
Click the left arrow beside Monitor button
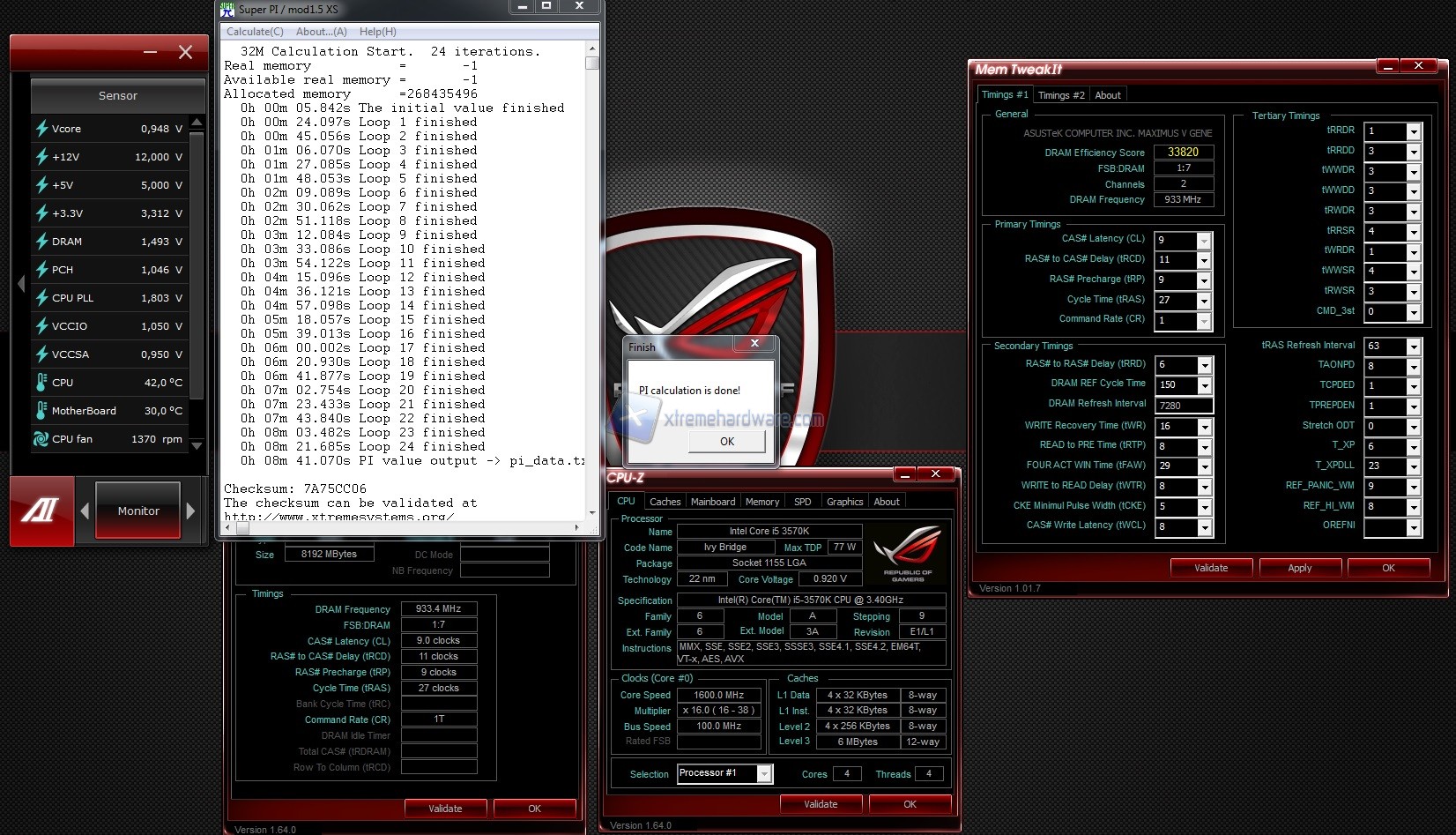[85, 511]
